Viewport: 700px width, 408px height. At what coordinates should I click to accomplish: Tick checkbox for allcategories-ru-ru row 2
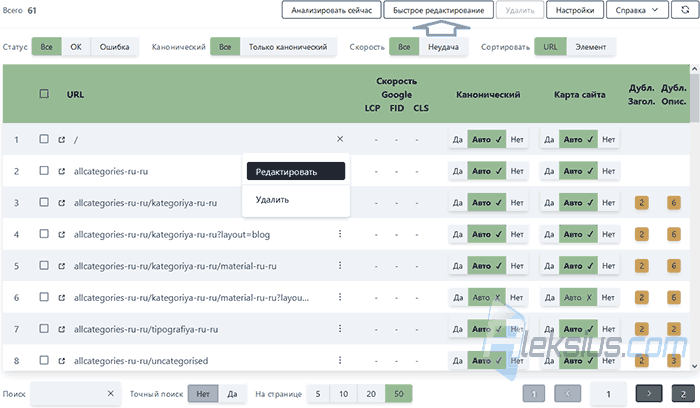click(x=44, y=171)
